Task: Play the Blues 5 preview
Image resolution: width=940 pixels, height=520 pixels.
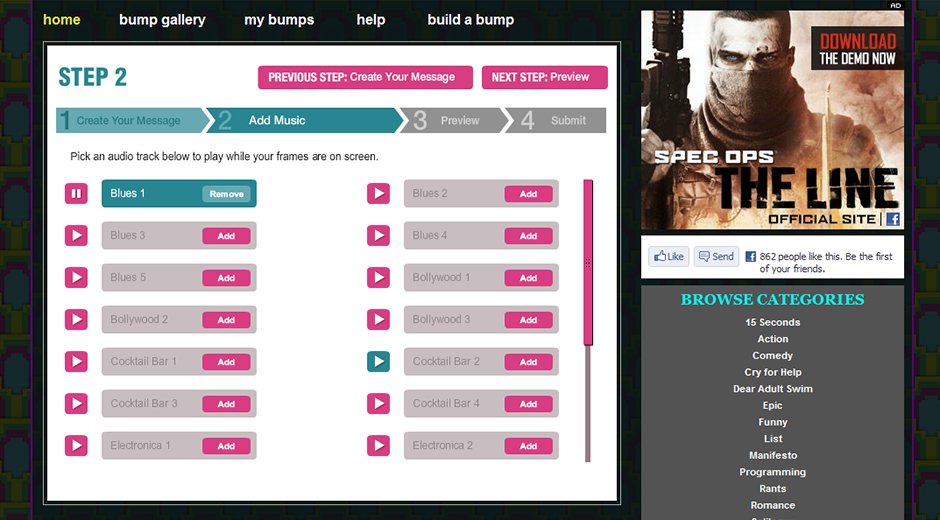Action: 77,278
